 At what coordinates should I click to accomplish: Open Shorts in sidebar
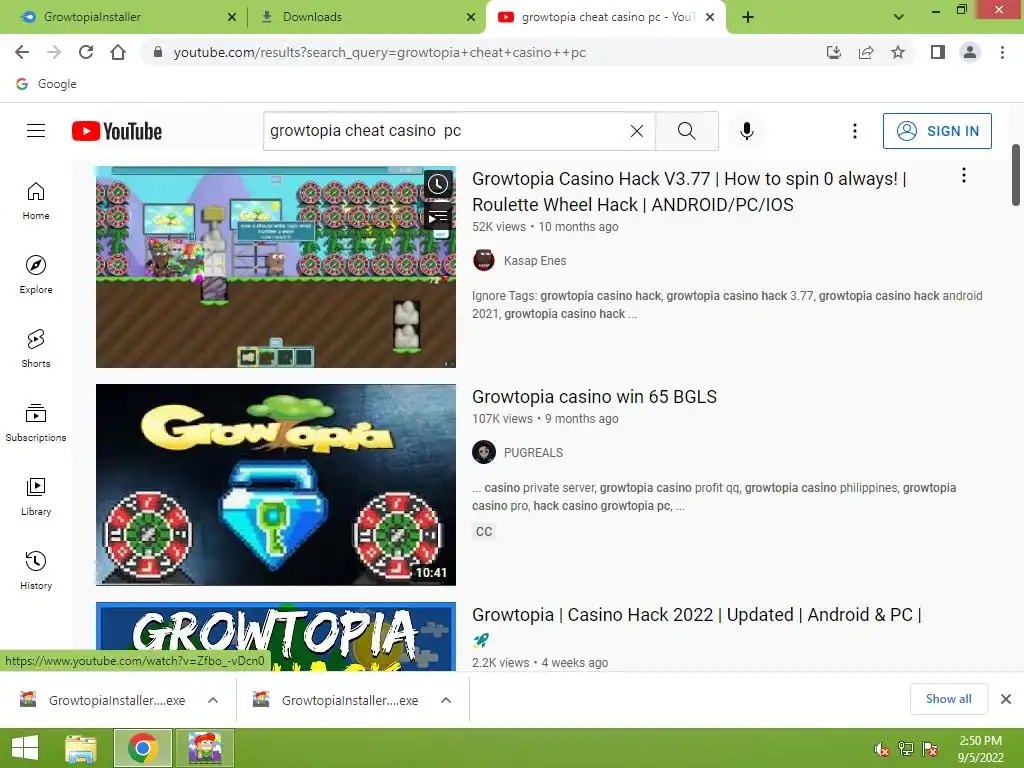point(36,348)
